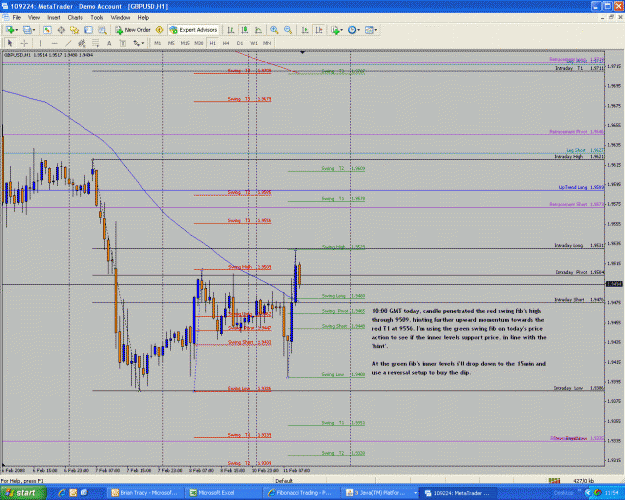Switch to W1 weekly timeframe

[x=254, y=43]
